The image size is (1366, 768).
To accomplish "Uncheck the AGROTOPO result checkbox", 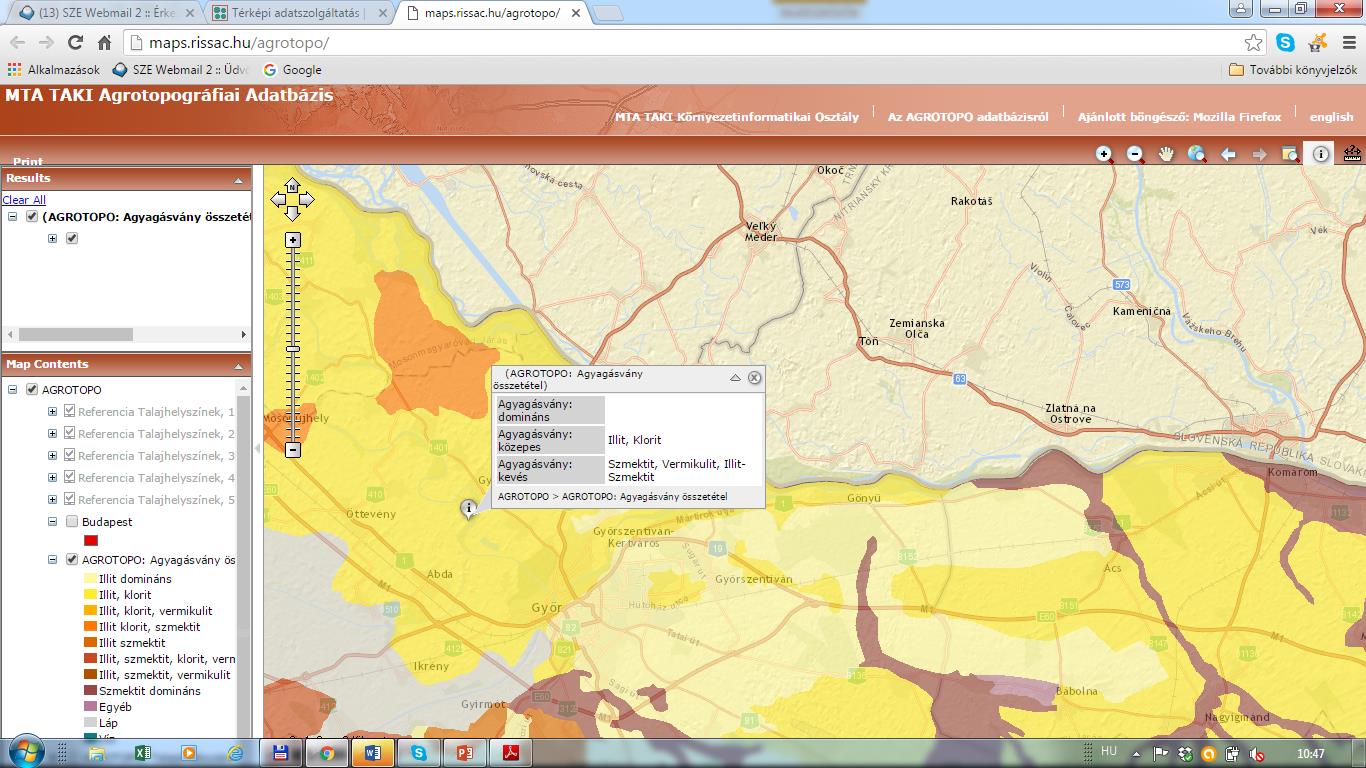I will click(32, 217).
